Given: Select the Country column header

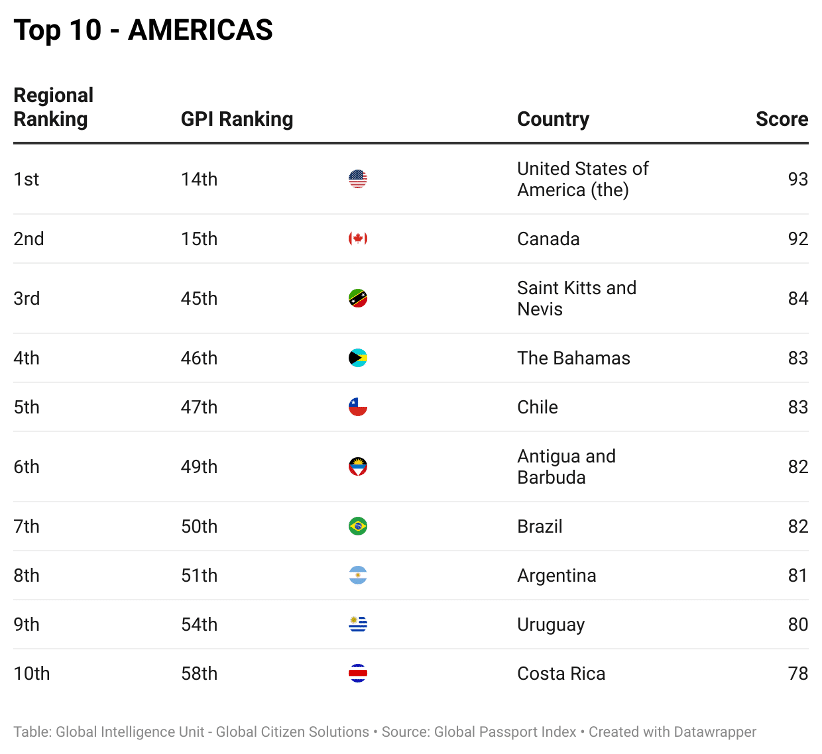Looking at the screenshot, I should pyautogui.click(x=553, y=119).
